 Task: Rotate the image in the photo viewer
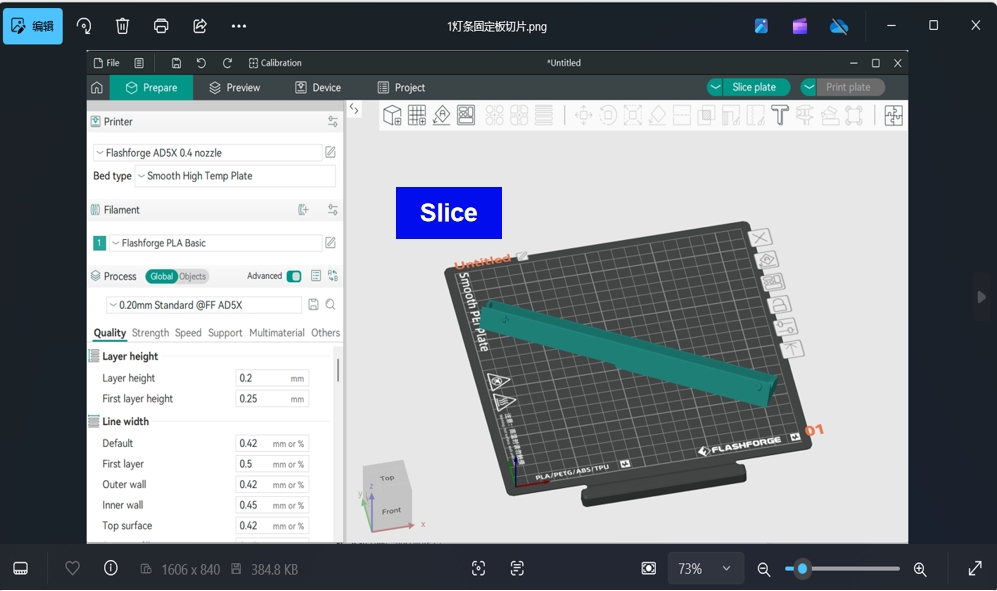84,26
